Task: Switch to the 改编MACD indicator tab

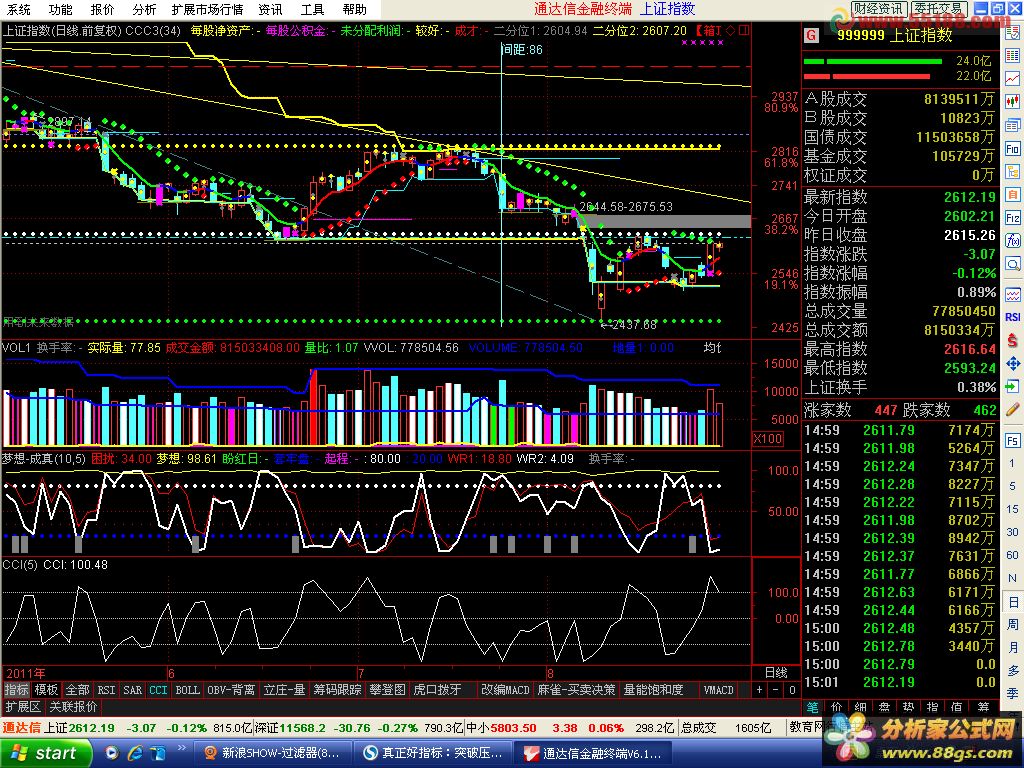Action: click(505, 690)
